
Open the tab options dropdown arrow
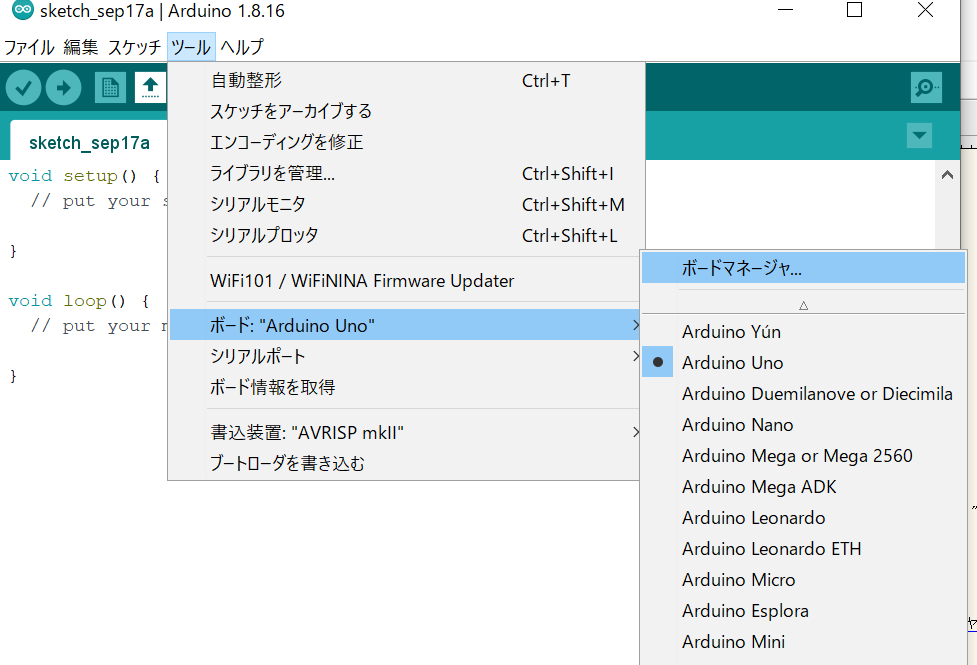tap(919, 135)
